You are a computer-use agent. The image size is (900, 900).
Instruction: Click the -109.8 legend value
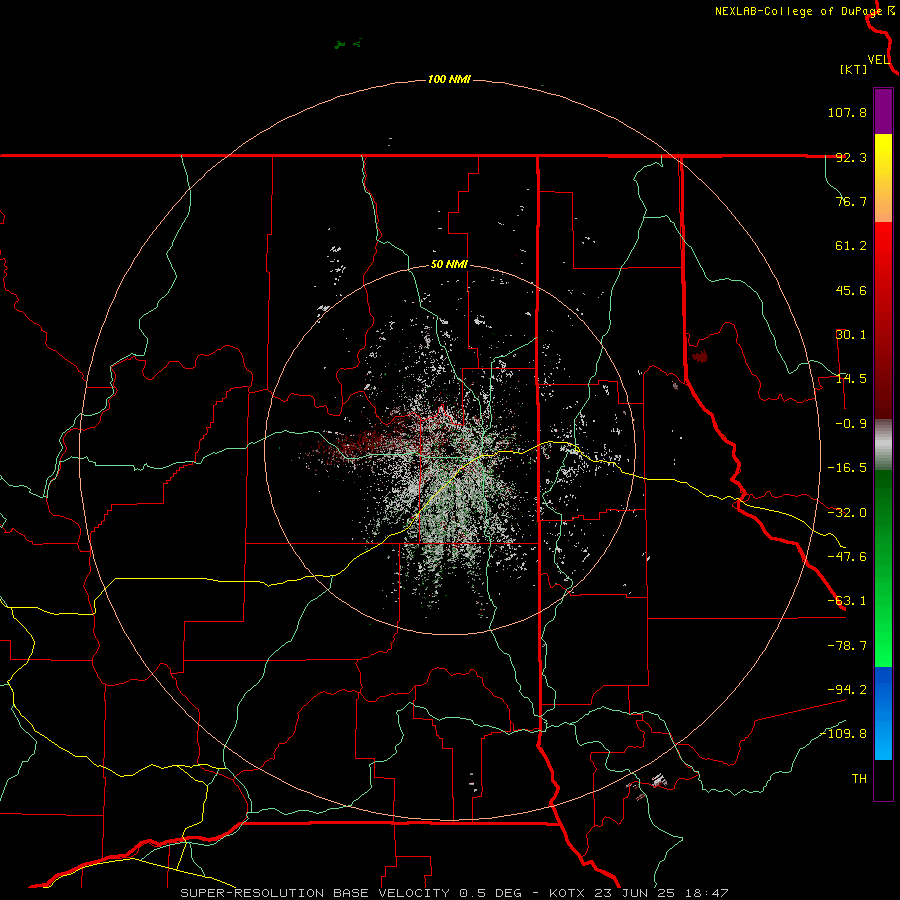click(x=843, y=734)
